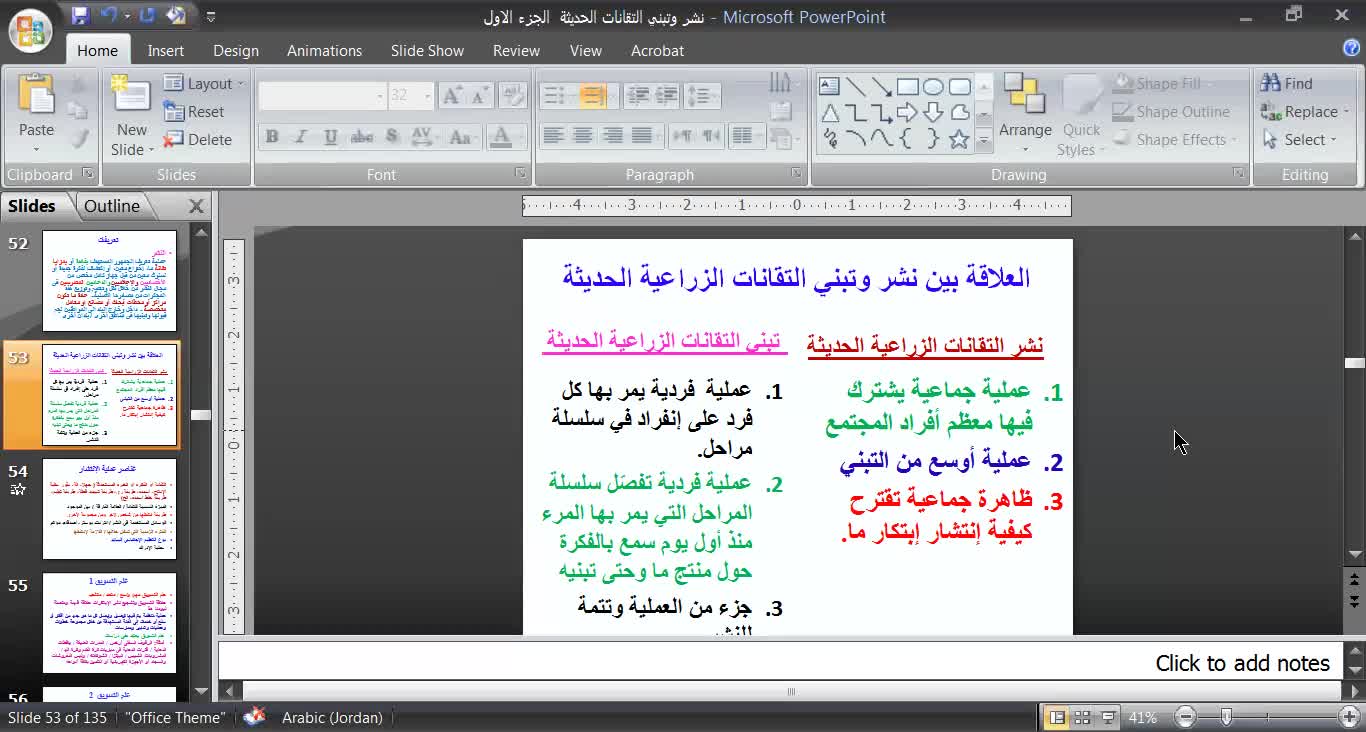
Task: Select the 5-Point Star shape
Action: click(959, 139)
